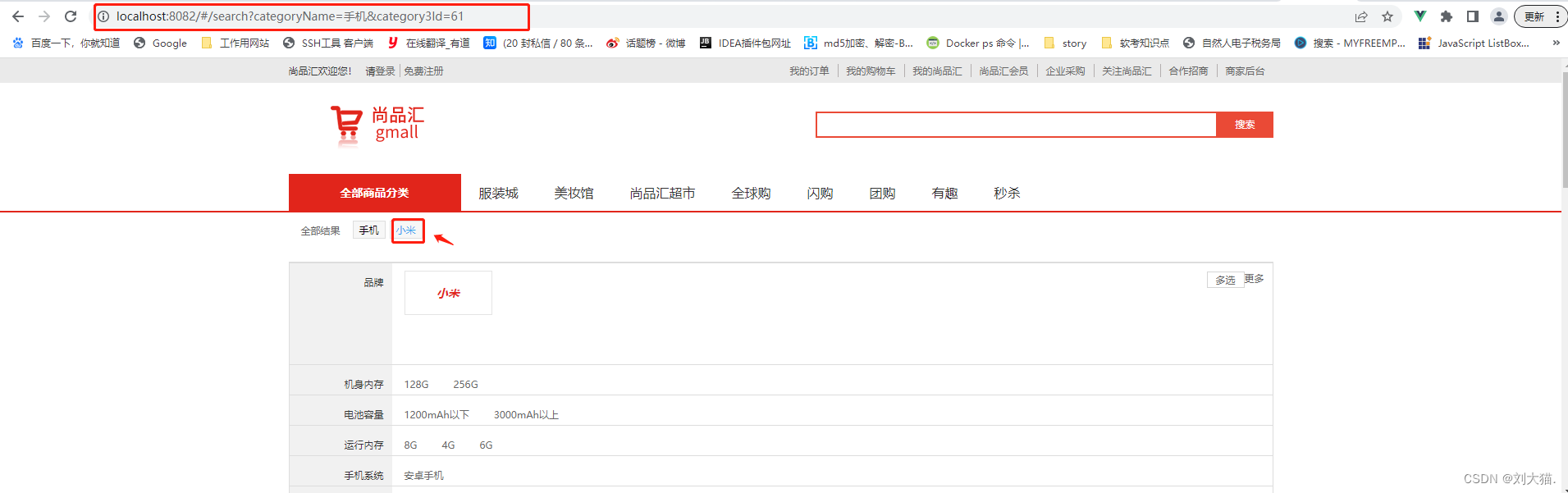Expand brands with 更多
Image resolution: width=1568 pixels, height=493 pixels.
click(1254, 279)
